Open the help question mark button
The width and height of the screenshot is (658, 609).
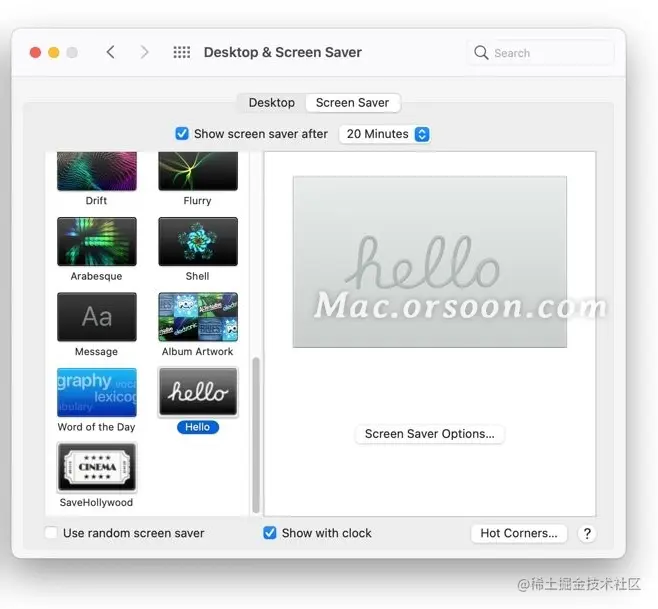(x=587, y=533)
